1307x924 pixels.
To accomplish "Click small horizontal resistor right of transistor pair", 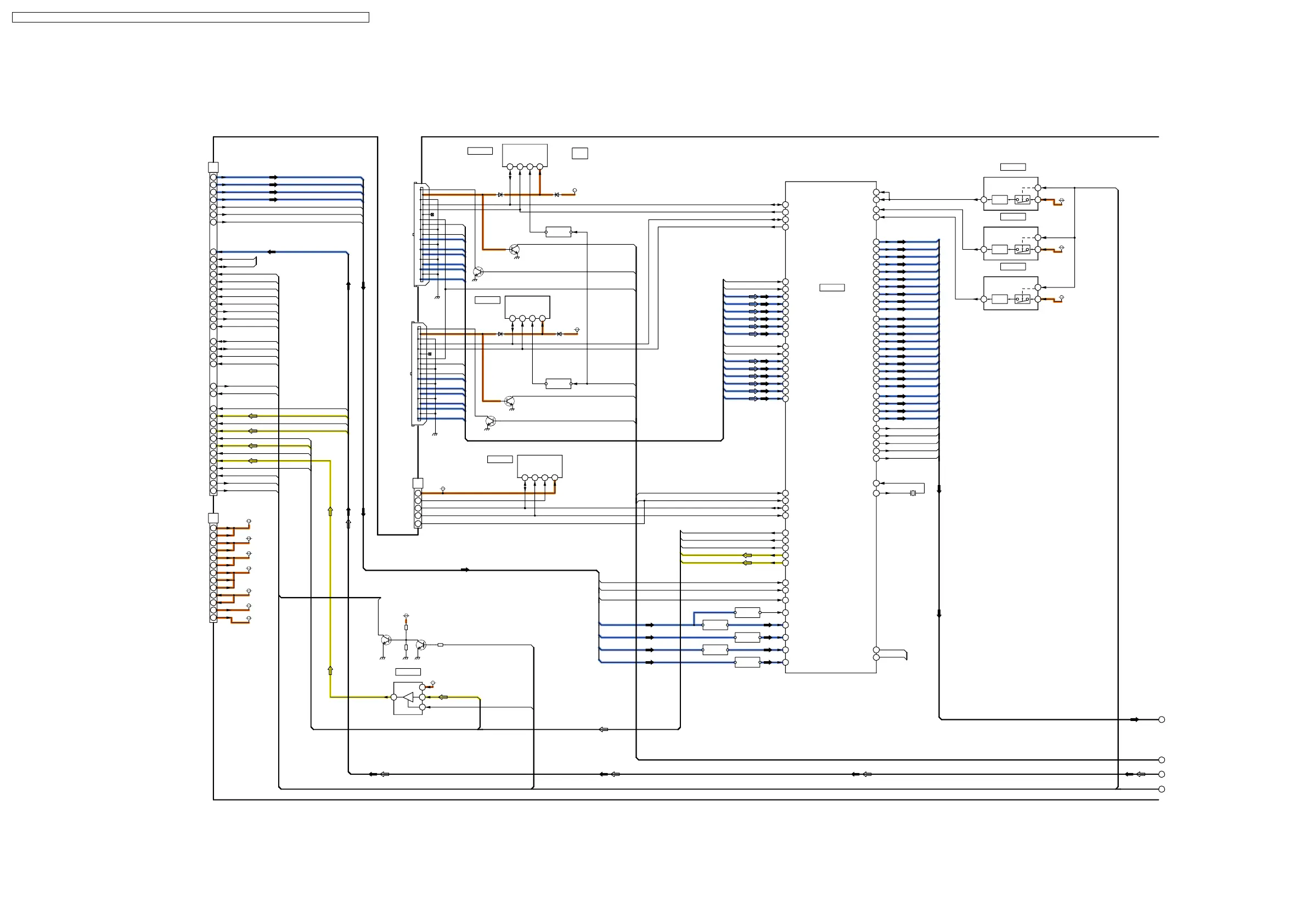I will pyautogui.click(x=440, y=645).
